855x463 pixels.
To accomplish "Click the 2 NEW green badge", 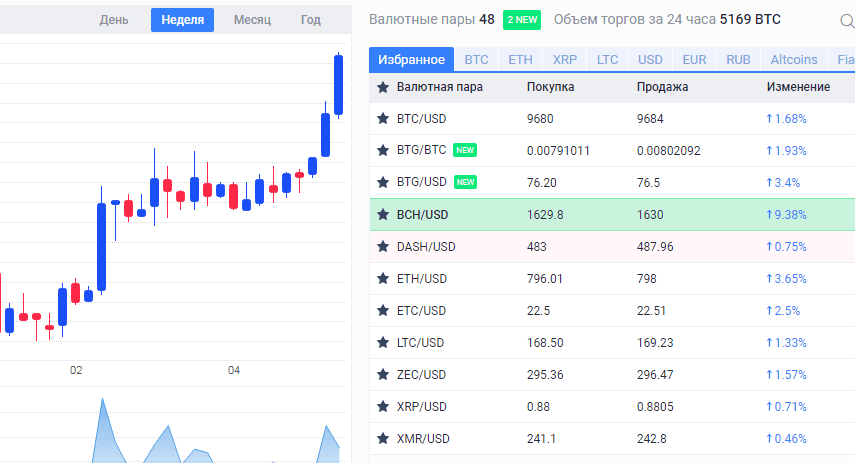I will click(x=522, y=20).
